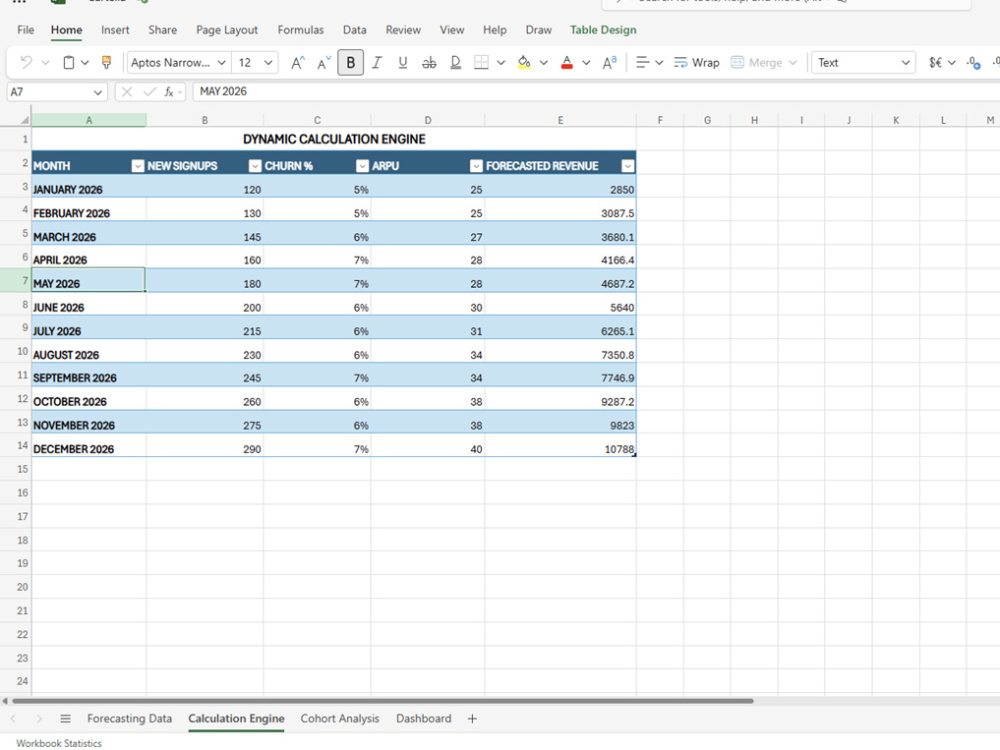Open the Font Color dropdown arrow
The width and height of the screenshot is (1000, 750).
pyautogui.click(x=587, y=62)
